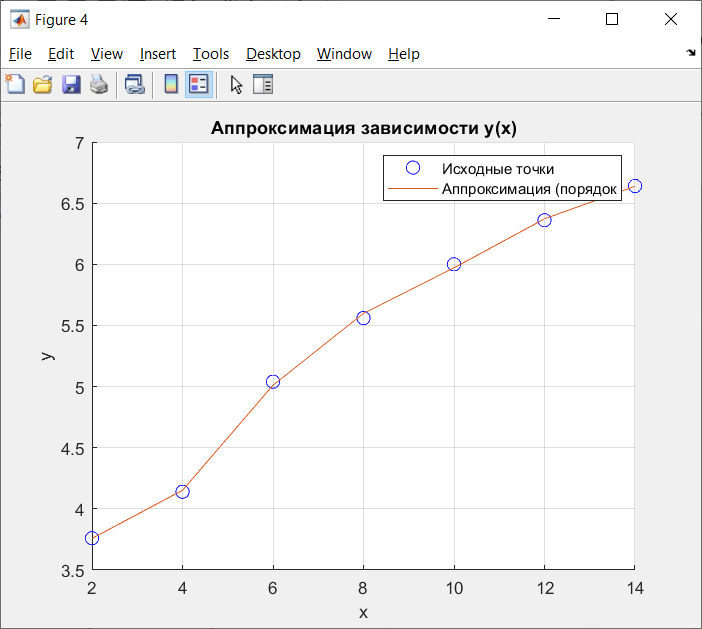Click the y-axis label 'y'
702x629 pixels.
click(47, 356)
